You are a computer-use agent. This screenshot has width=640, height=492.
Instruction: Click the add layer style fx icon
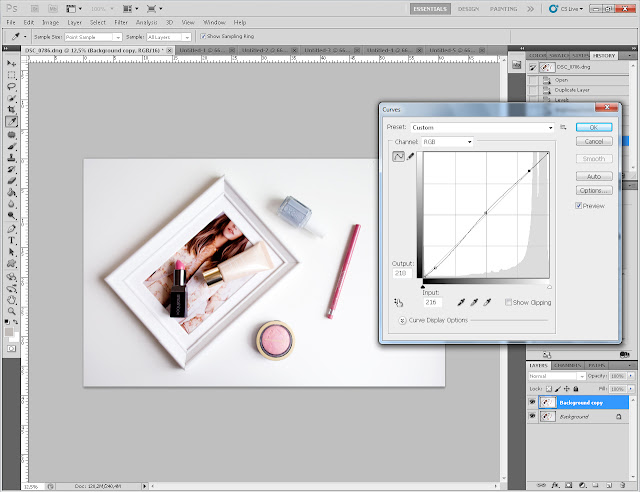point(555,485)
